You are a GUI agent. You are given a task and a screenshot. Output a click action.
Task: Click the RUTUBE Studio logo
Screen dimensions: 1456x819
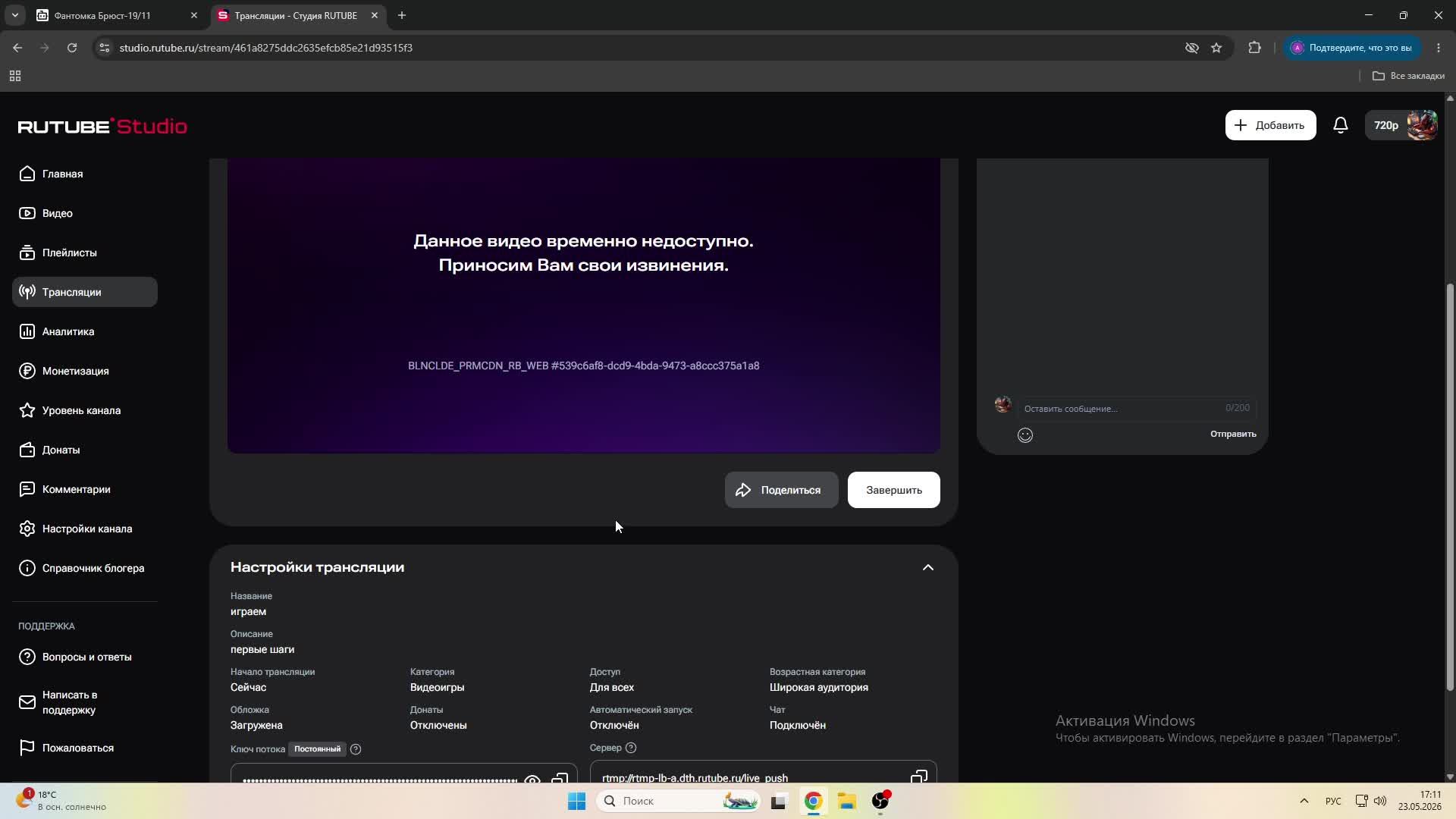pyautogui.click(x=102, y=126)
